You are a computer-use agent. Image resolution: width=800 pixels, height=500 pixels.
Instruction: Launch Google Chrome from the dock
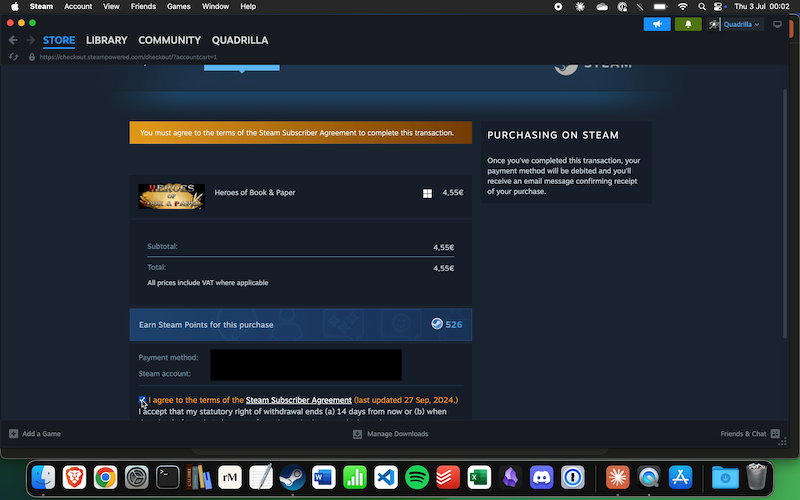106,478
